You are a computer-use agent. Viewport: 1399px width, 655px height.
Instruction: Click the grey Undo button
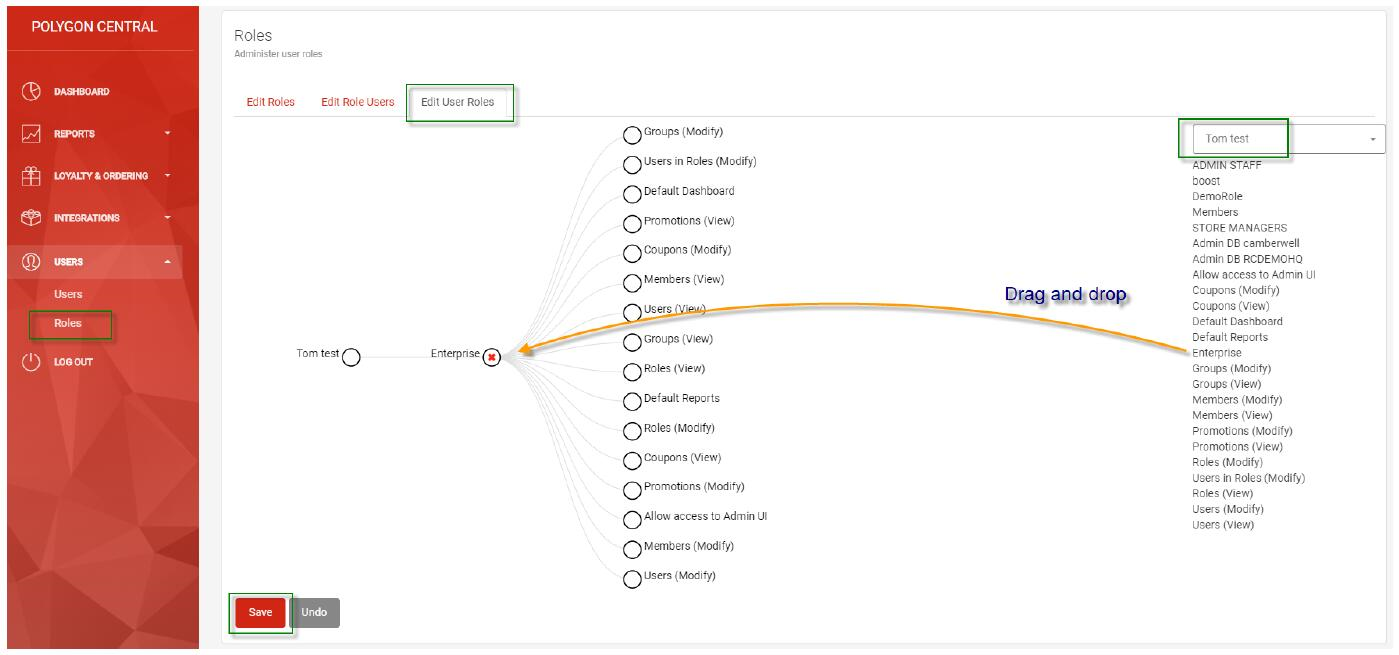314,613
